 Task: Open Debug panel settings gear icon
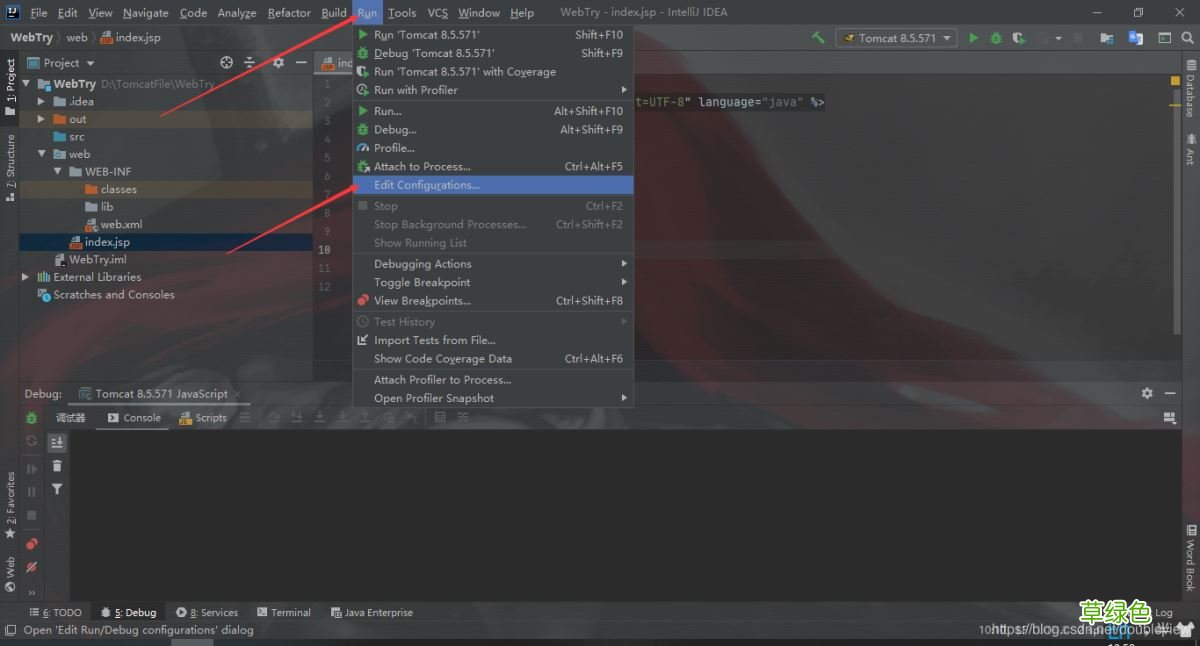pos(1147,393)
